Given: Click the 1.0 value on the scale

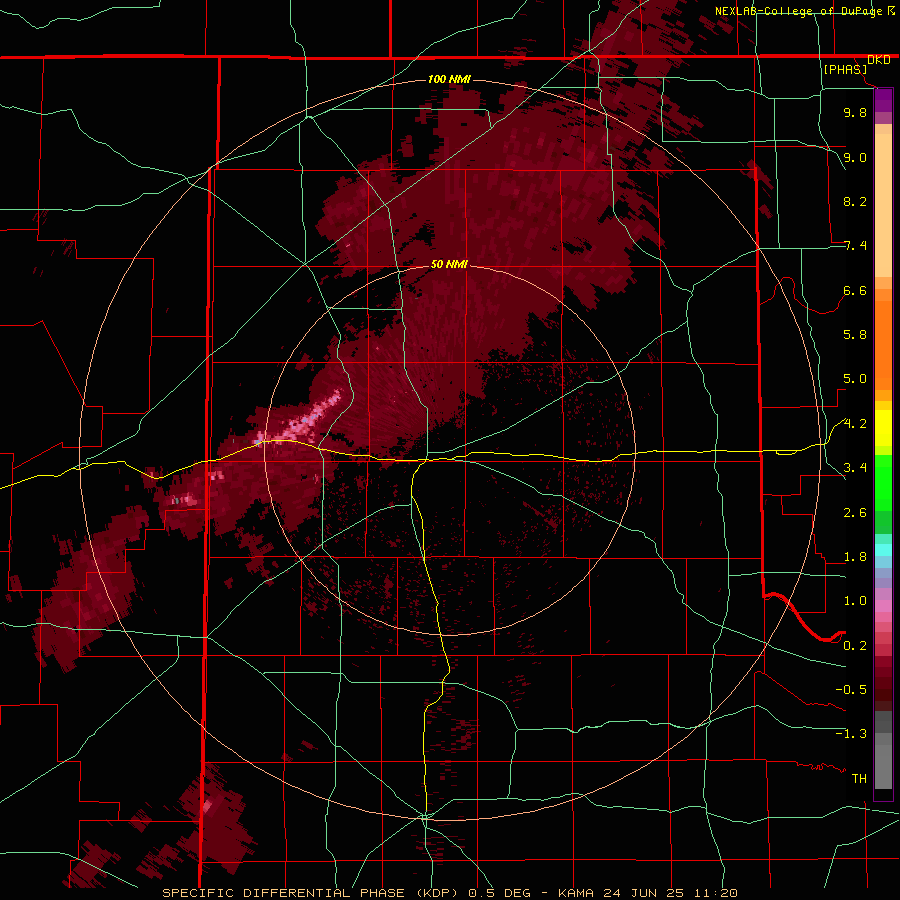Looking at the screenshot, I should click(x=855, y=601).
